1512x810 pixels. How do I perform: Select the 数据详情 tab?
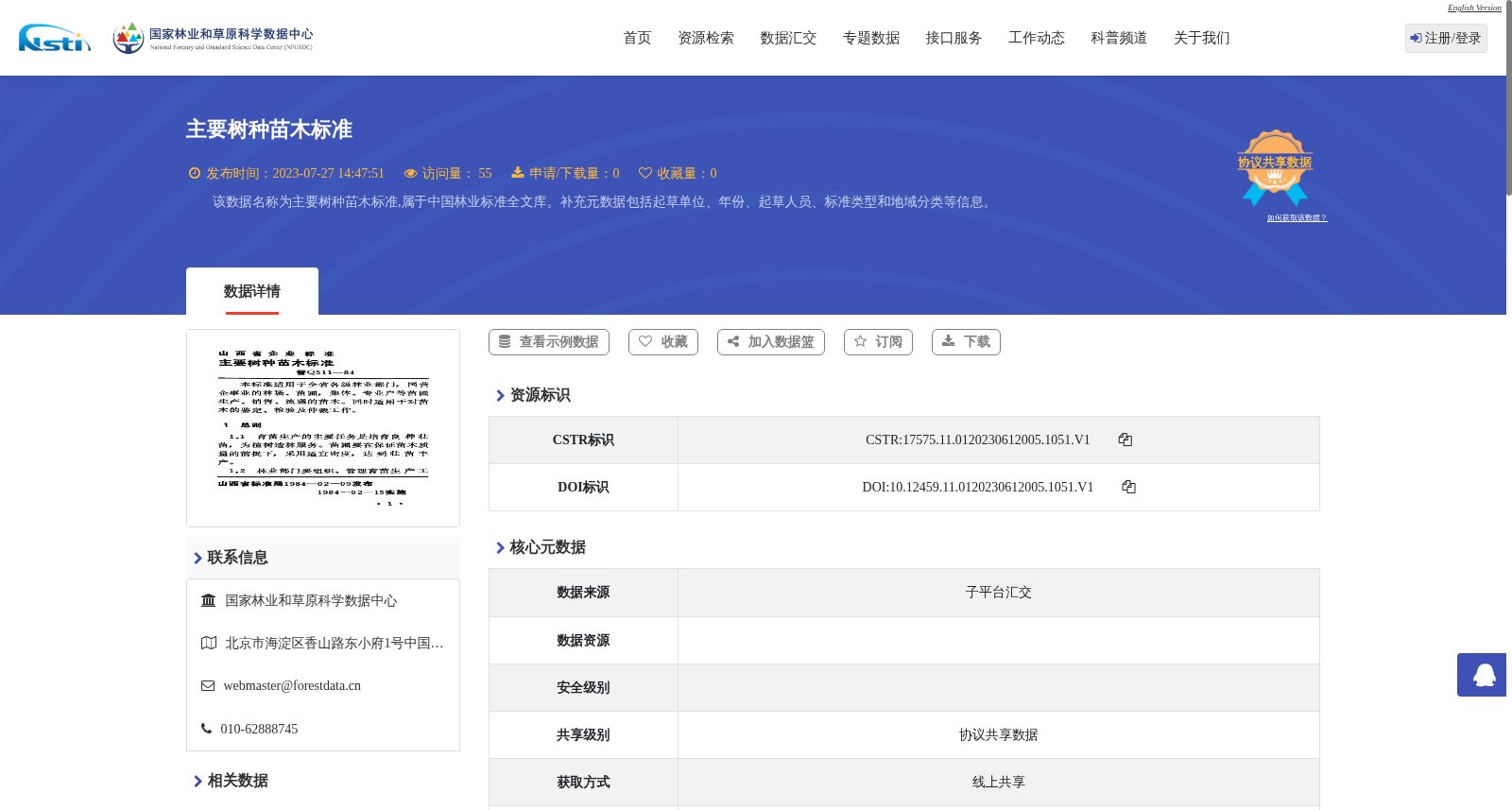coord(252,291)
